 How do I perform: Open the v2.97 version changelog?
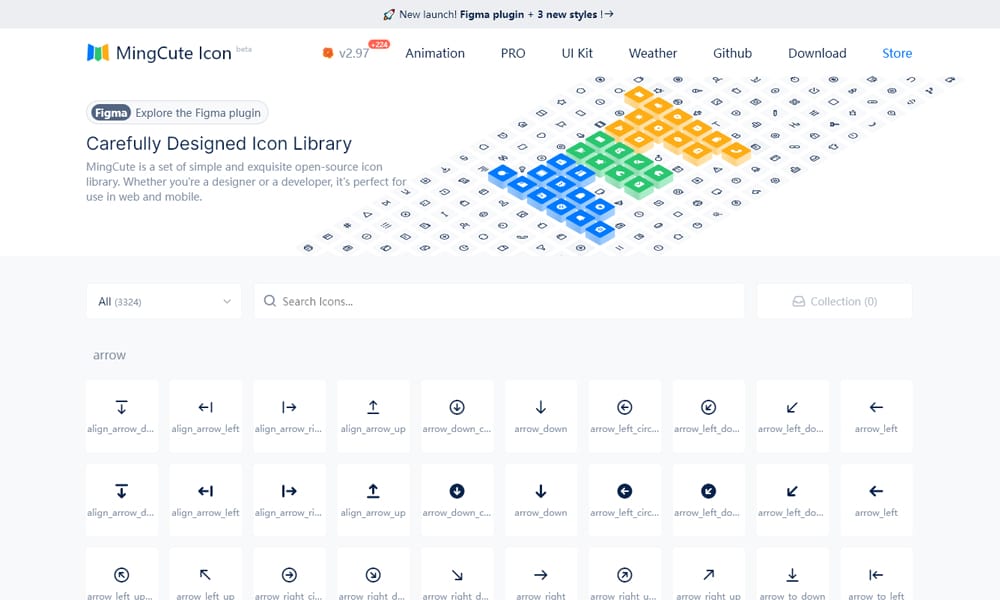click(x=354, y=53)
